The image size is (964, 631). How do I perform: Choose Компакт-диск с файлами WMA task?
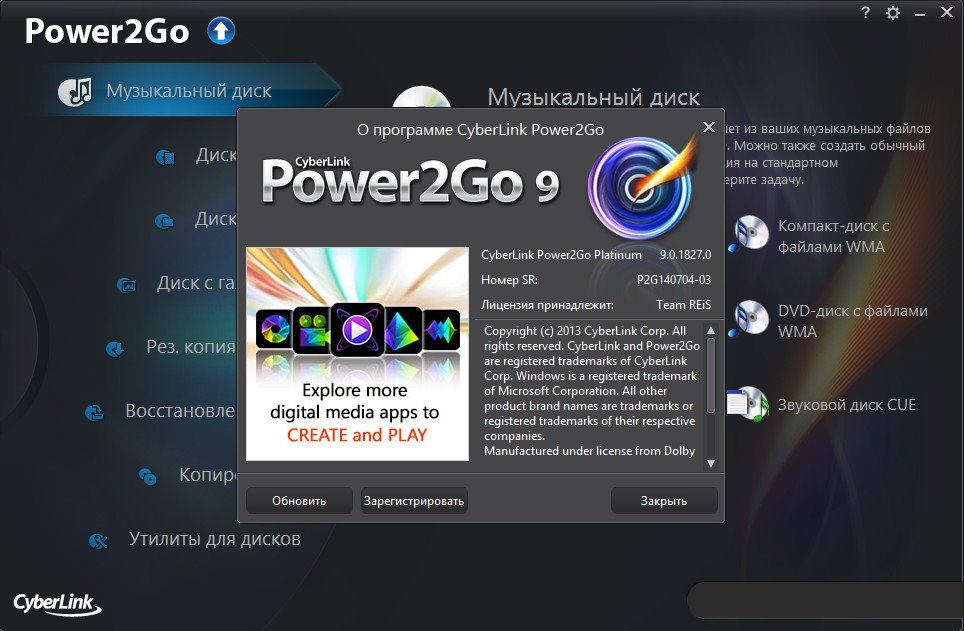pyautogui.click(x=833, y=236)
